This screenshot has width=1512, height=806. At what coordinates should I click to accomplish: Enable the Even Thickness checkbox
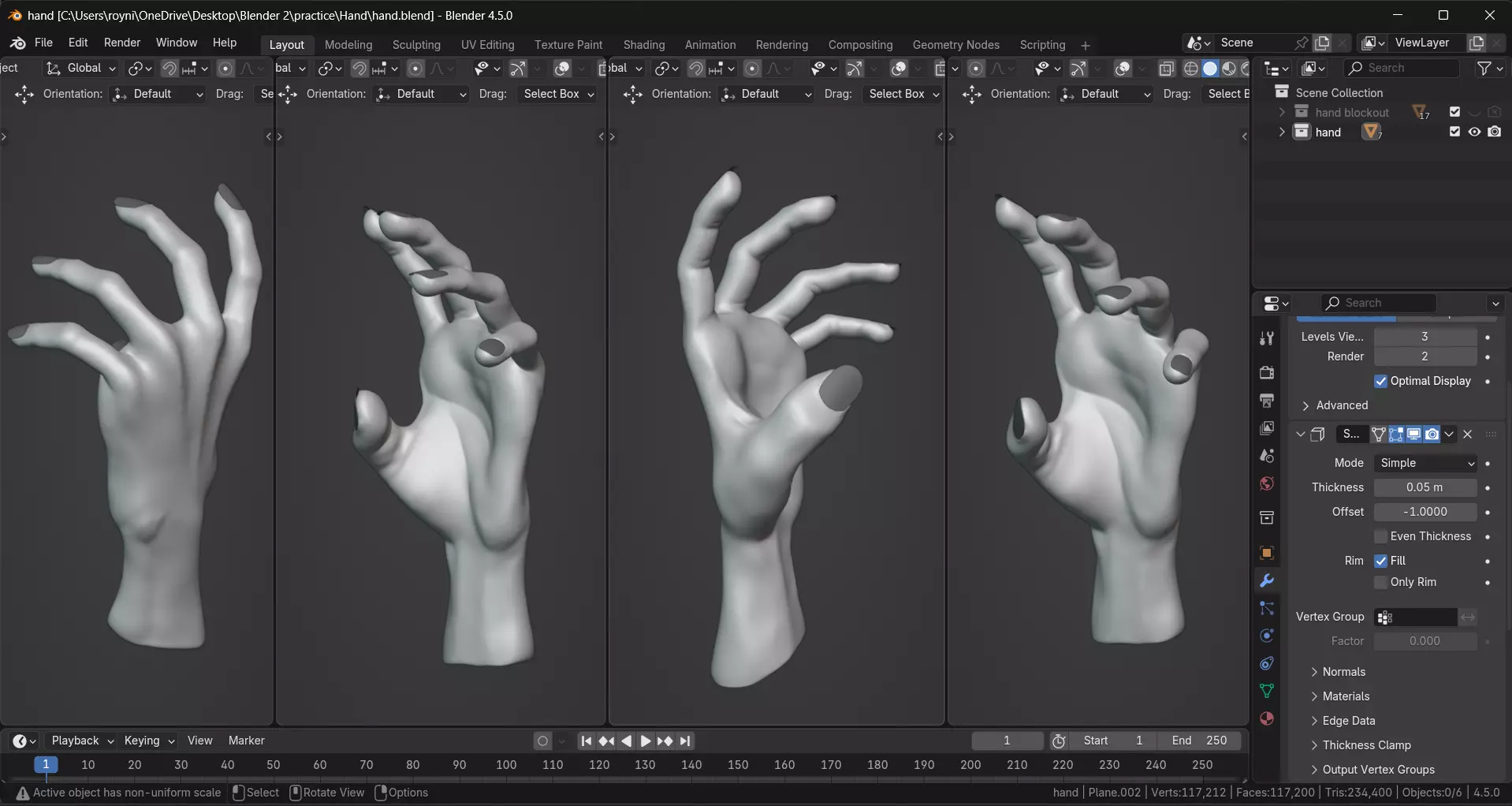[1381, 536]
